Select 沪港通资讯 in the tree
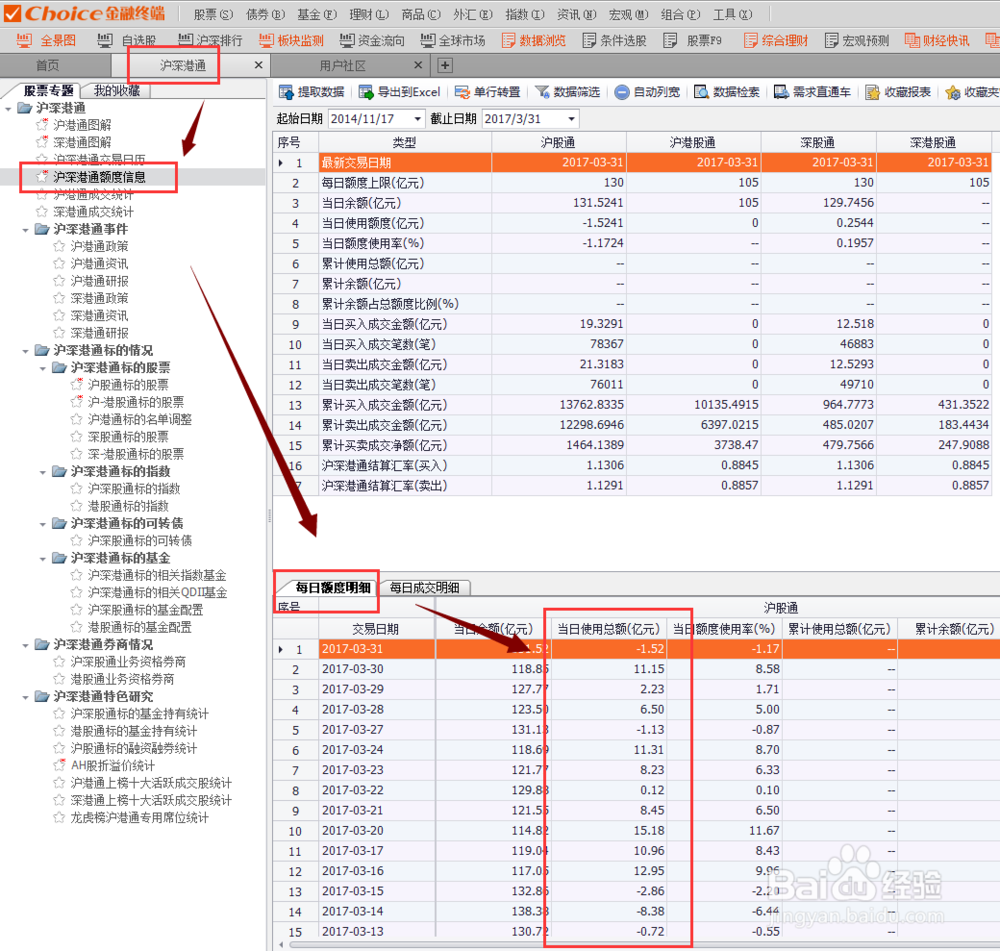Image resolution: width=1000 pixels, height=951 pixels. (x=99, y=263)
